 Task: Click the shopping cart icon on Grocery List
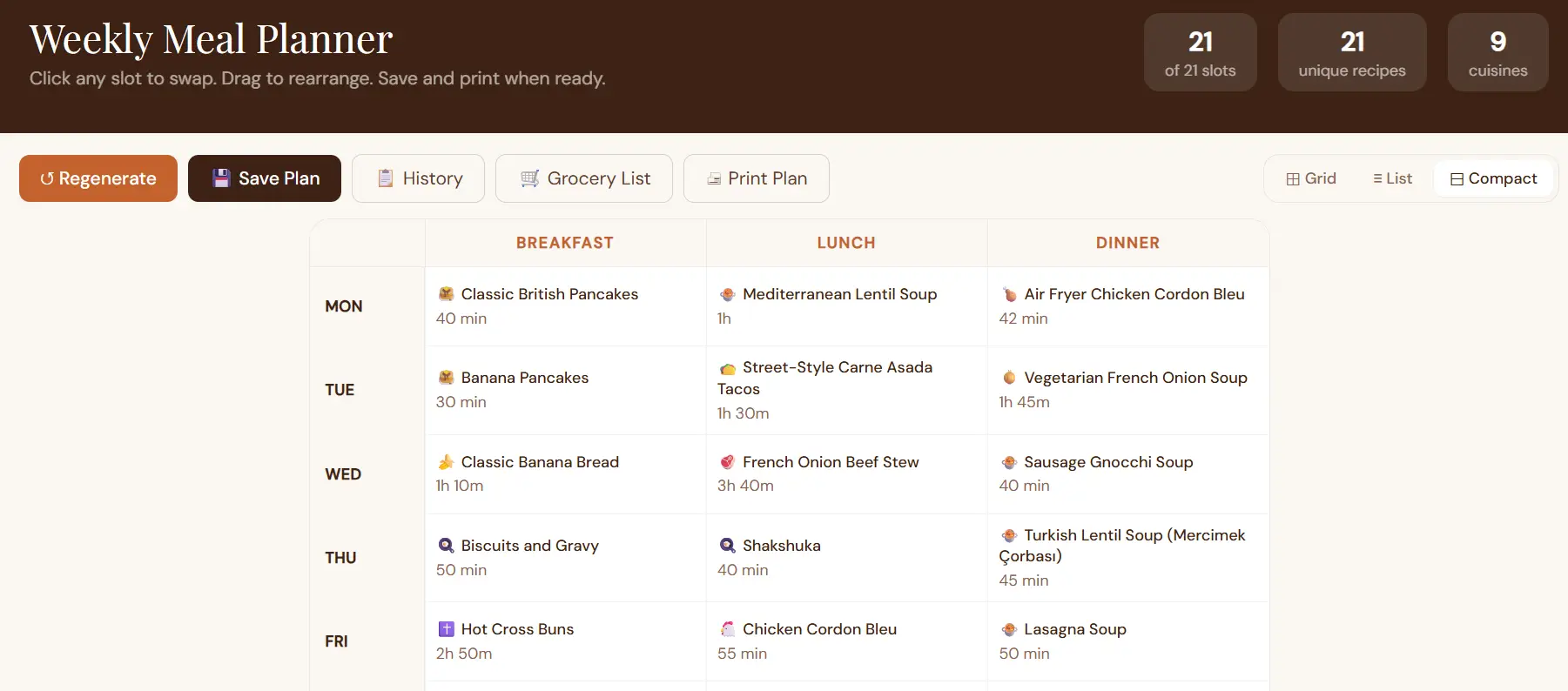tap(529, 178)
